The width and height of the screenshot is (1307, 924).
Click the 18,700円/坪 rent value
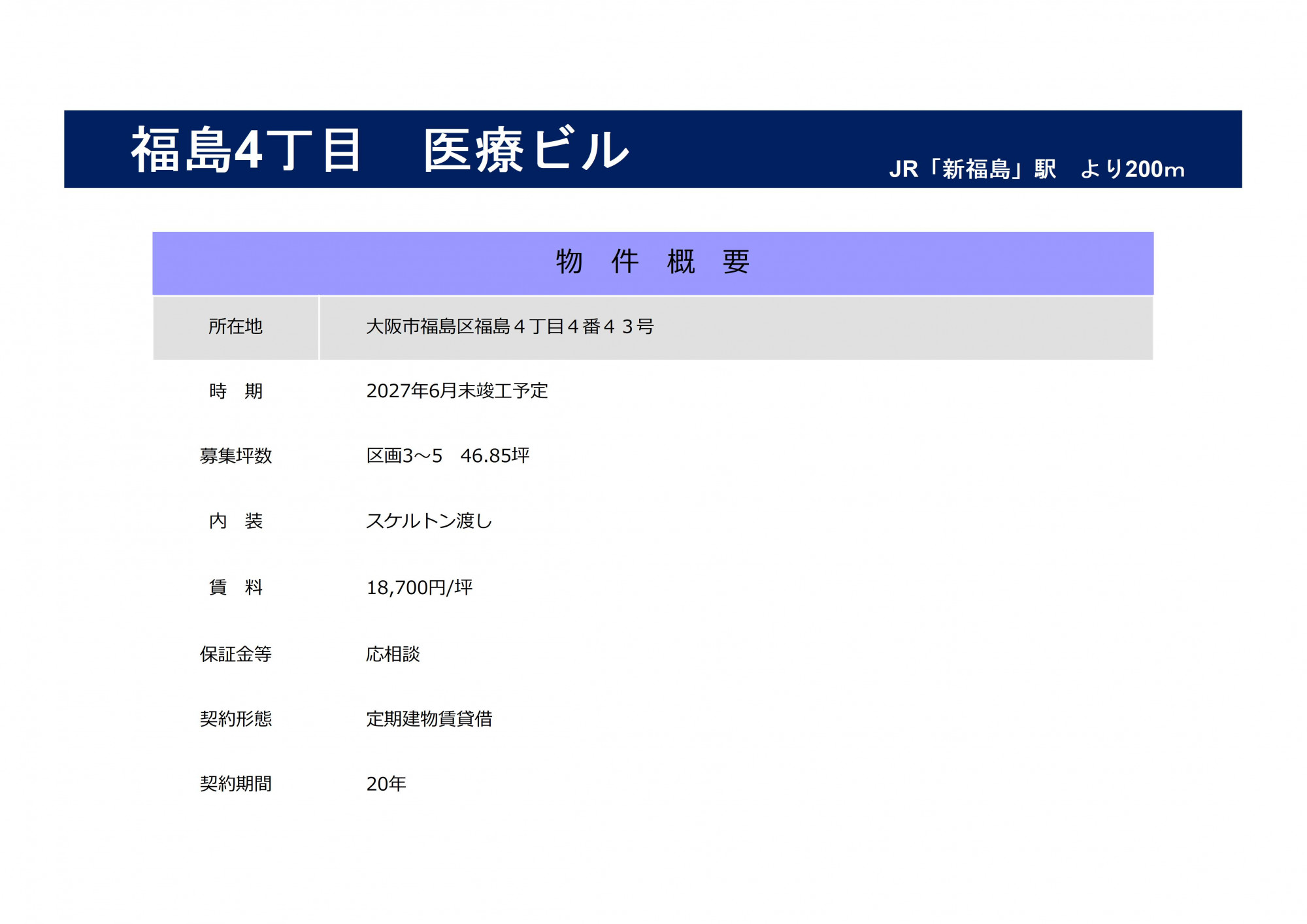419,587
